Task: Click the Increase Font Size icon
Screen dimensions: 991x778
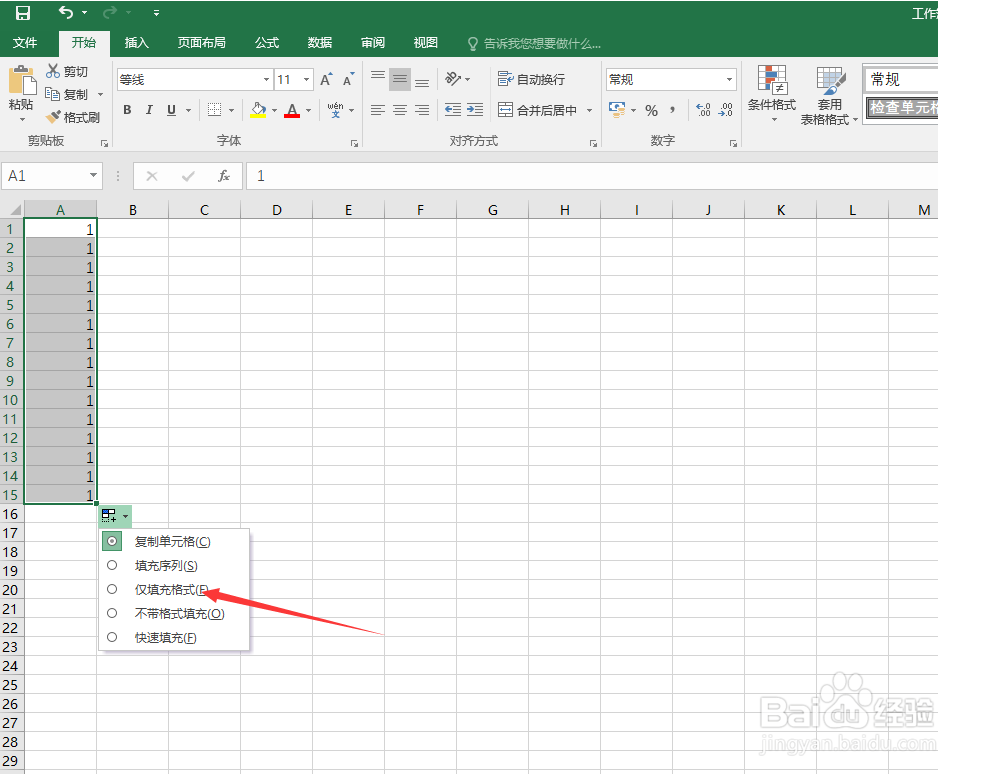Action: [x=324, y=76]
